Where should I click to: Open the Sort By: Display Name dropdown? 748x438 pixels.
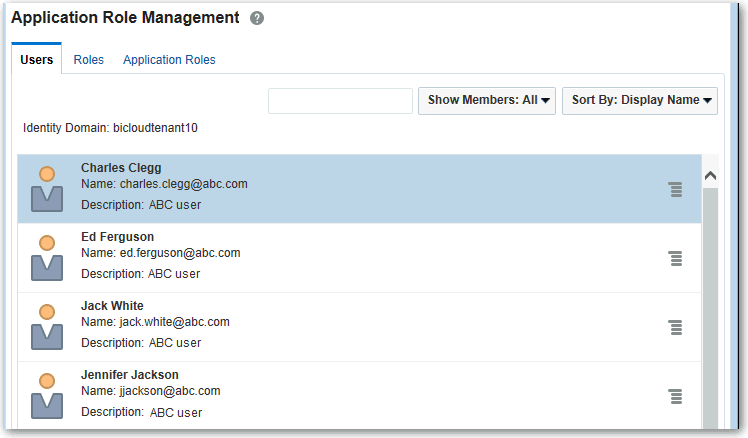[640, 101]
